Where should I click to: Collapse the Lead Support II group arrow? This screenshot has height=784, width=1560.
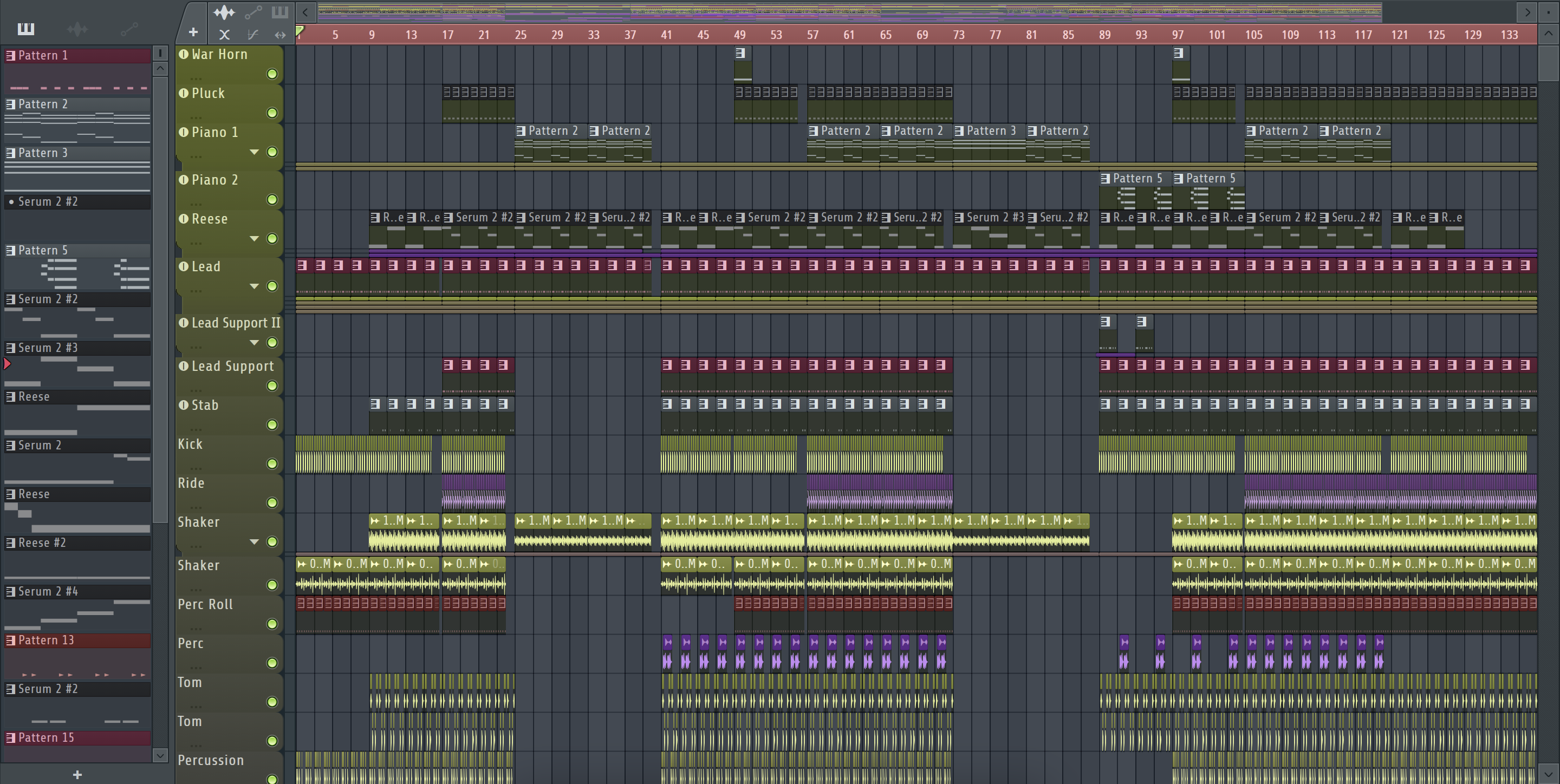click(x=255, y=343)
